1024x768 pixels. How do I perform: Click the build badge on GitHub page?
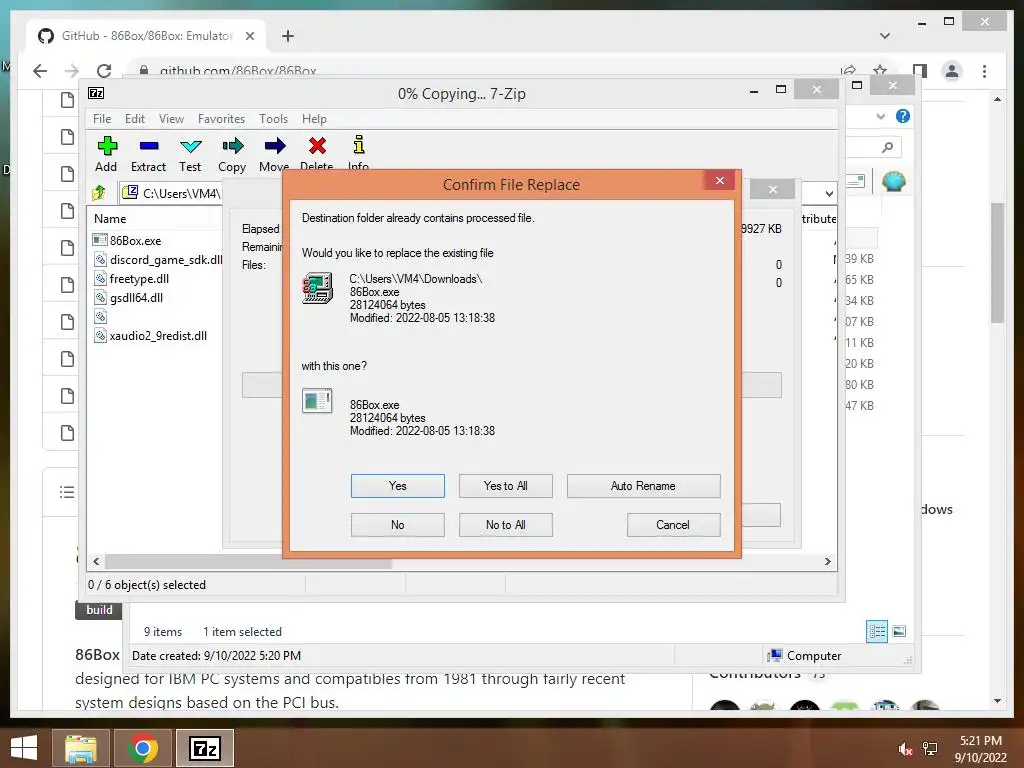pyautogui.click(x=99, y=610)
